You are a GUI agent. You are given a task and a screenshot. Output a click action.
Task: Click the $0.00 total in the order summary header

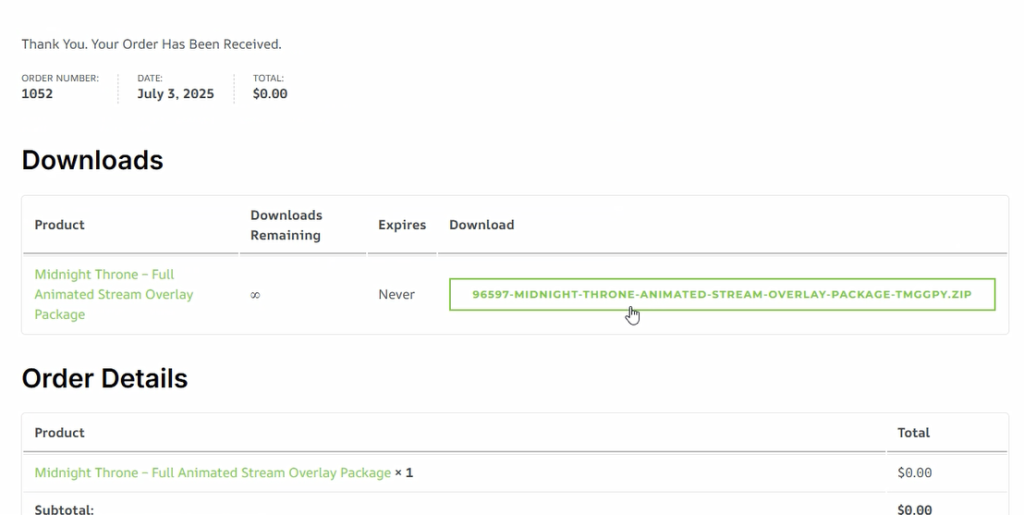(x=270, y=93)
